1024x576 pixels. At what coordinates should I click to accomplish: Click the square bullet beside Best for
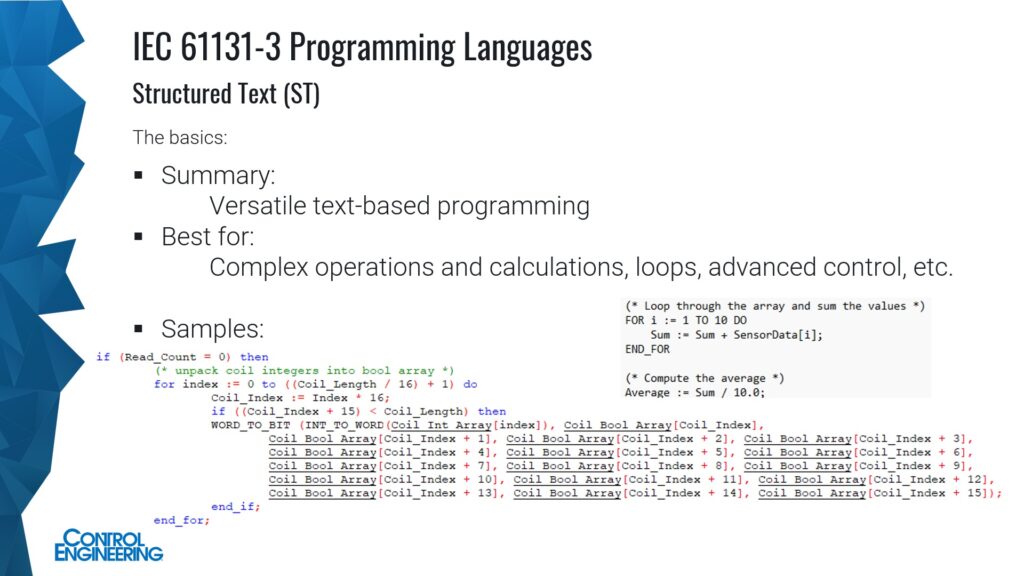[139, 238]
